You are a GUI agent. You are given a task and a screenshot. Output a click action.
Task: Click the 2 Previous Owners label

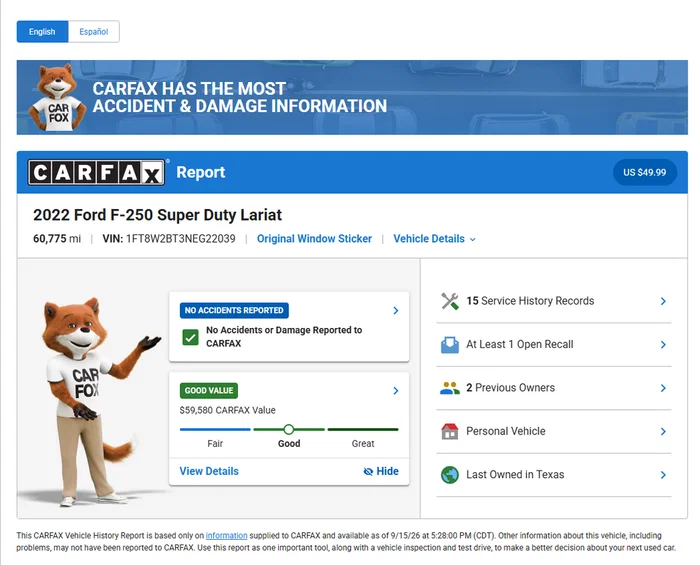pyautogui.click(x=511, y=387)
